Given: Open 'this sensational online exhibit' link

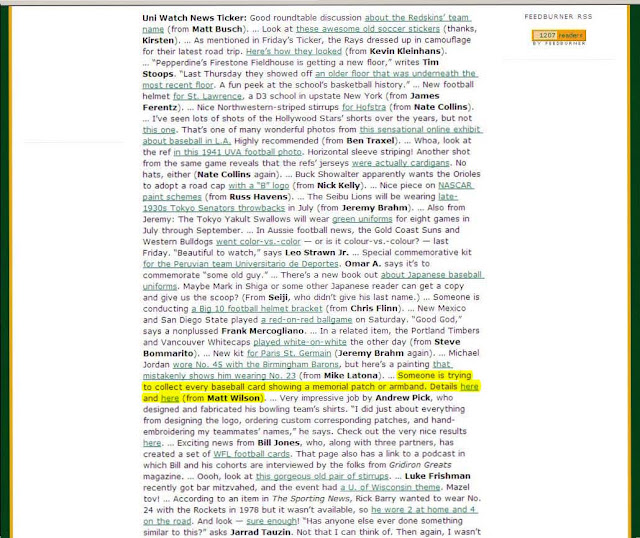Looking at the screenshot, I should point(420,129).
